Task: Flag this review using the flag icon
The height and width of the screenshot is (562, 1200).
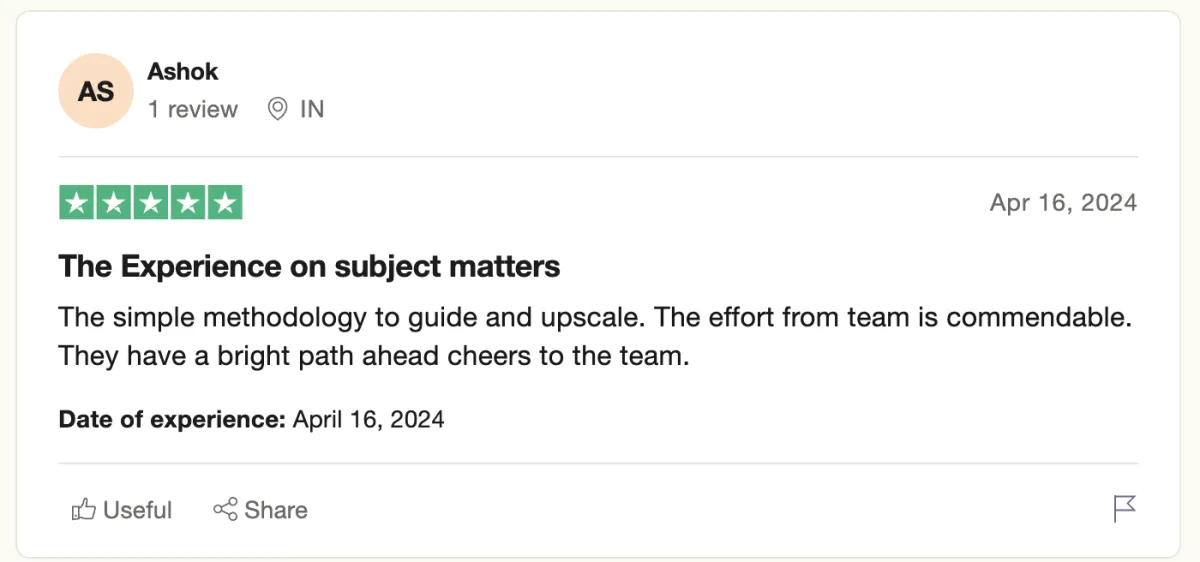Action: (1124, 509)
